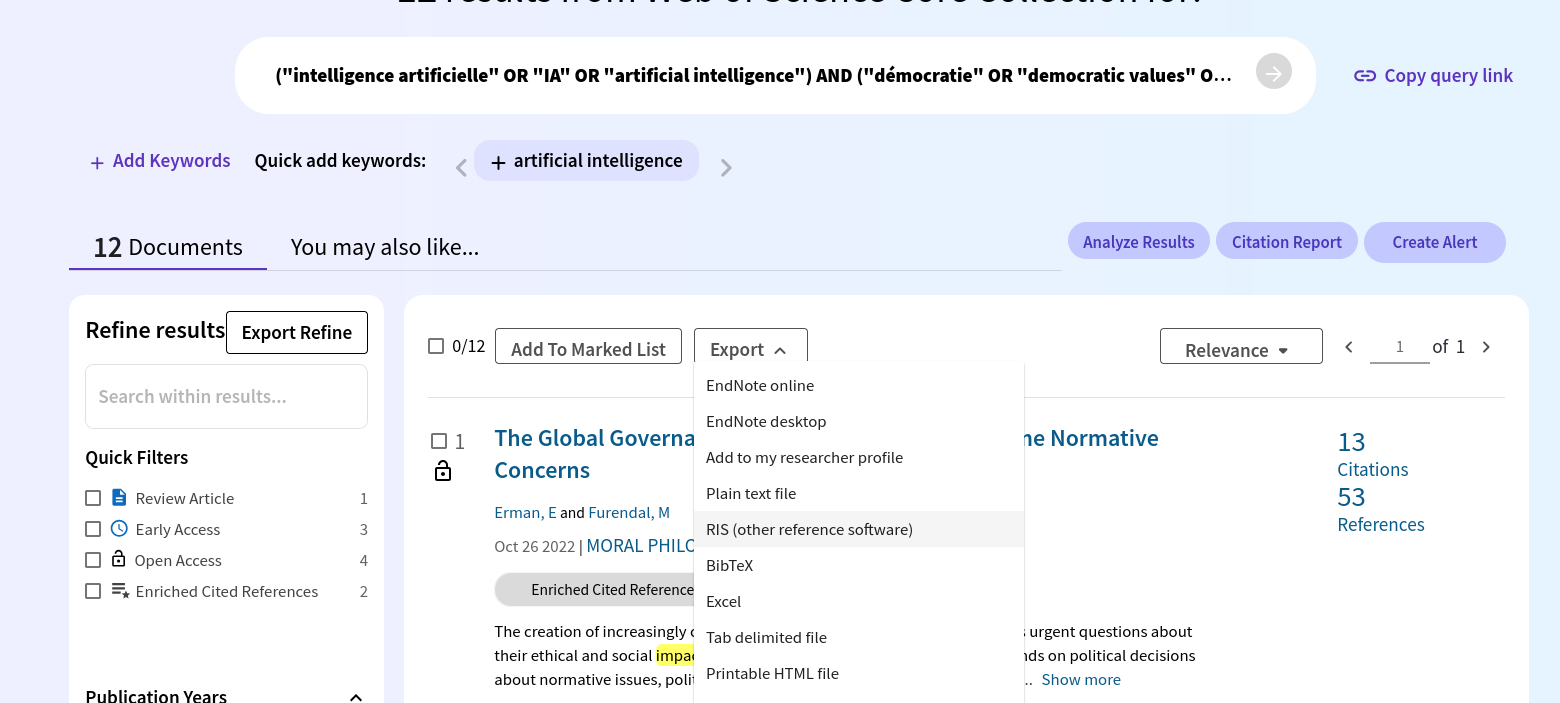Open the Relevance sort dropdown

[1240, 349]
